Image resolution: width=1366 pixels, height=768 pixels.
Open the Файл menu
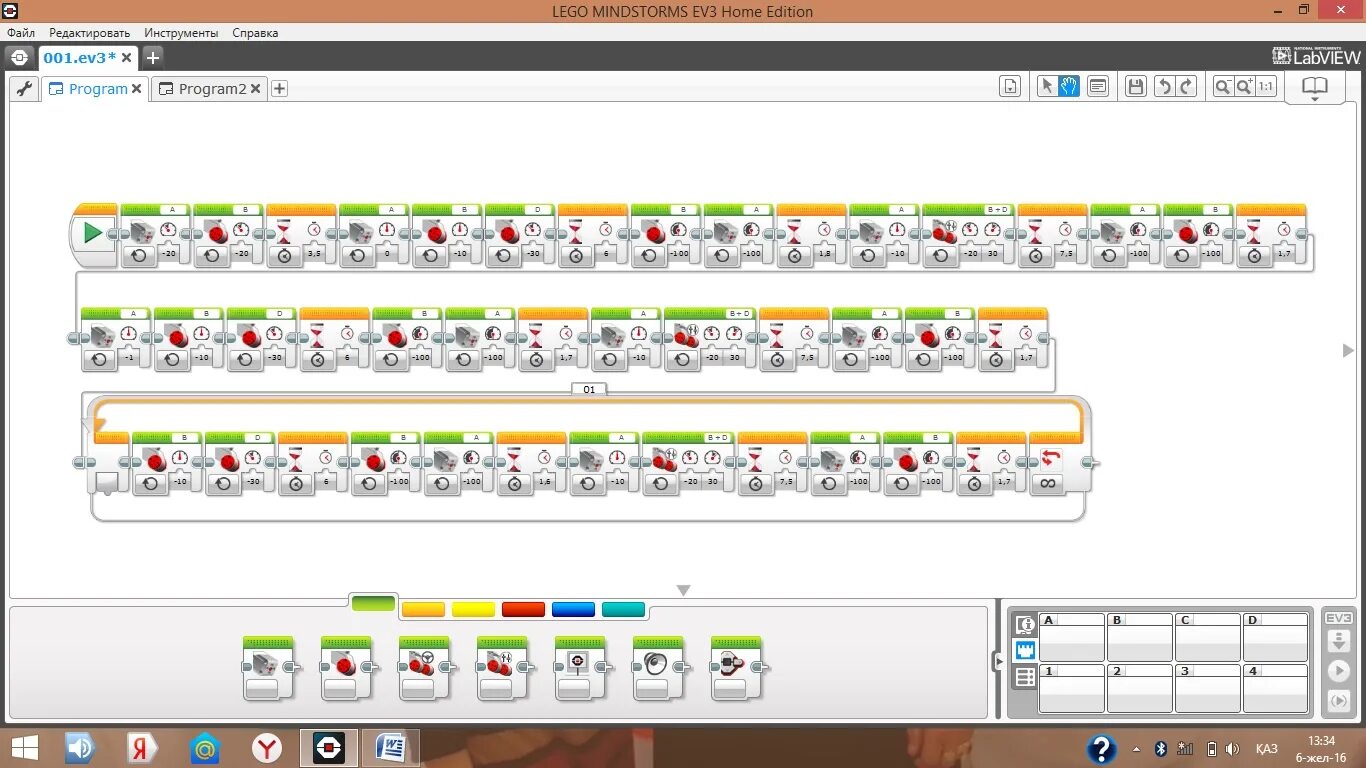tap(21, 33)
